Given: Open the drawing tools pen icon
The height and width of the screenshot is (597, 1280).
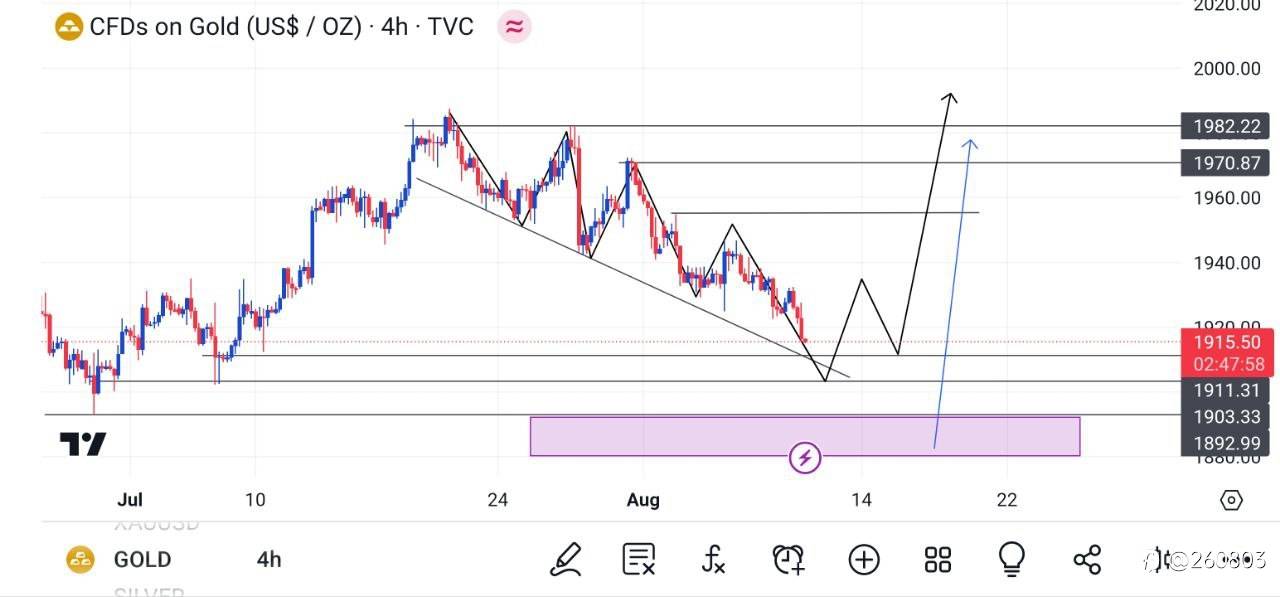Looking at the screenshot, I should (566, 559).
